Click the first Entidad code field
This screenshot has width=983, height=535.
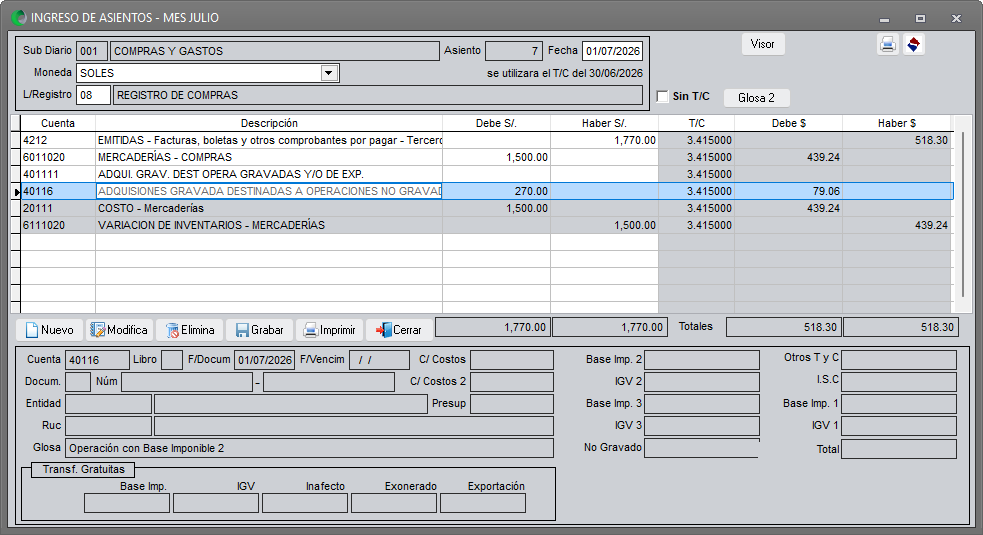pyautogui.click(x=108, y=404)
